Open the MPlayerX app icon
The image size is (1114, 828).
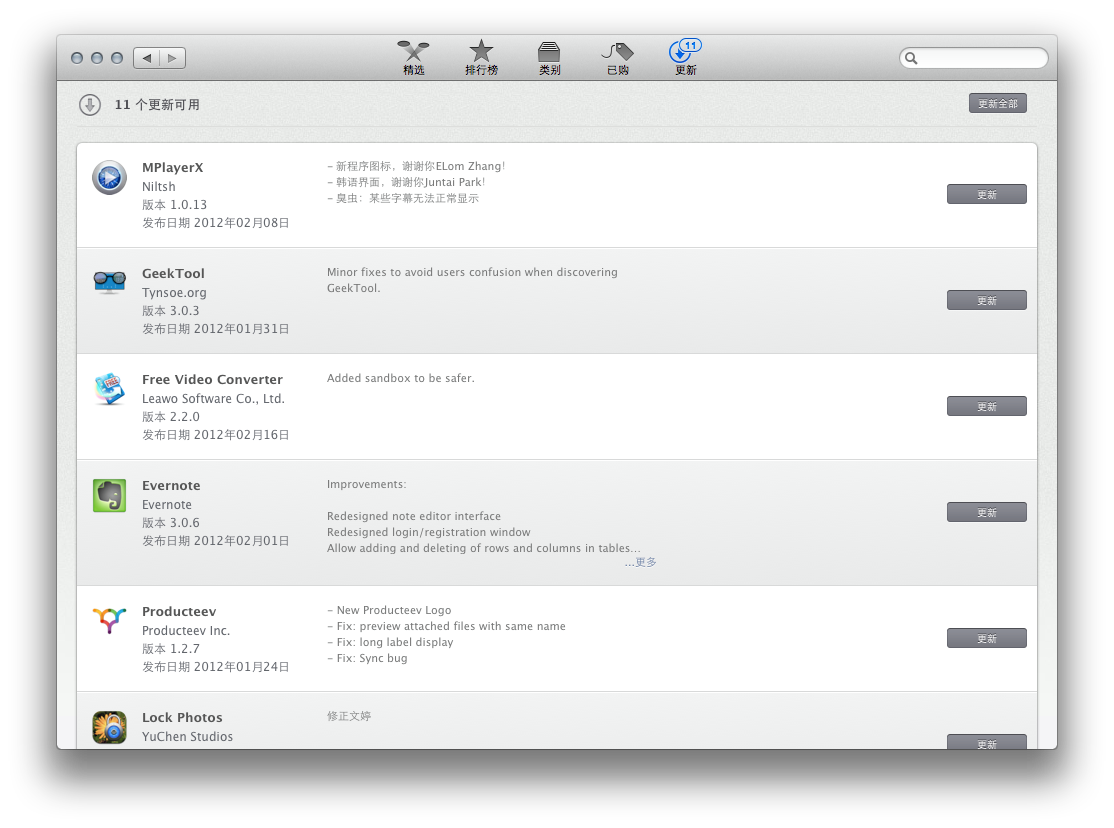click(109, 178)
